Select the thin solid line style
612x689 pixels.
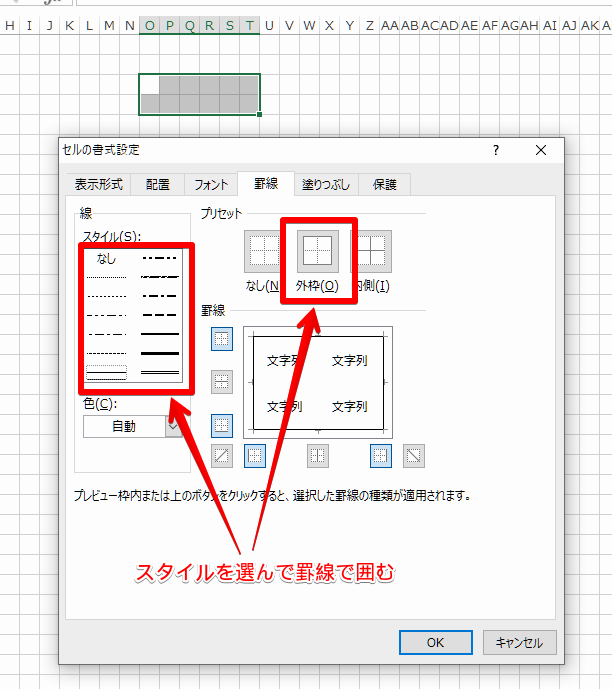[x=106, y=373]
